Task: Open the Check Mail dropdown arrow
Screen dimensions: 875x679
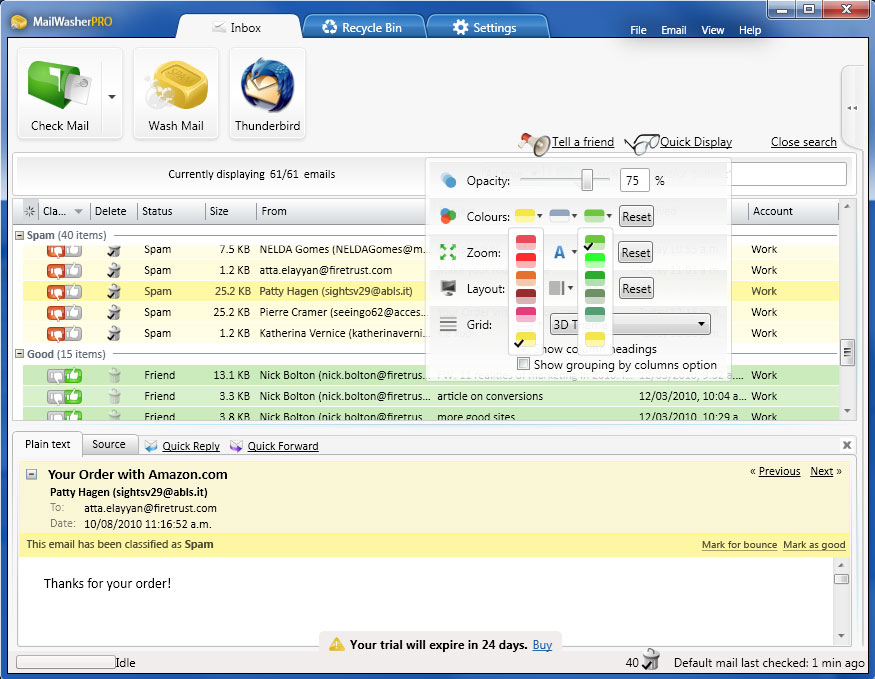Action: point(112,97)
